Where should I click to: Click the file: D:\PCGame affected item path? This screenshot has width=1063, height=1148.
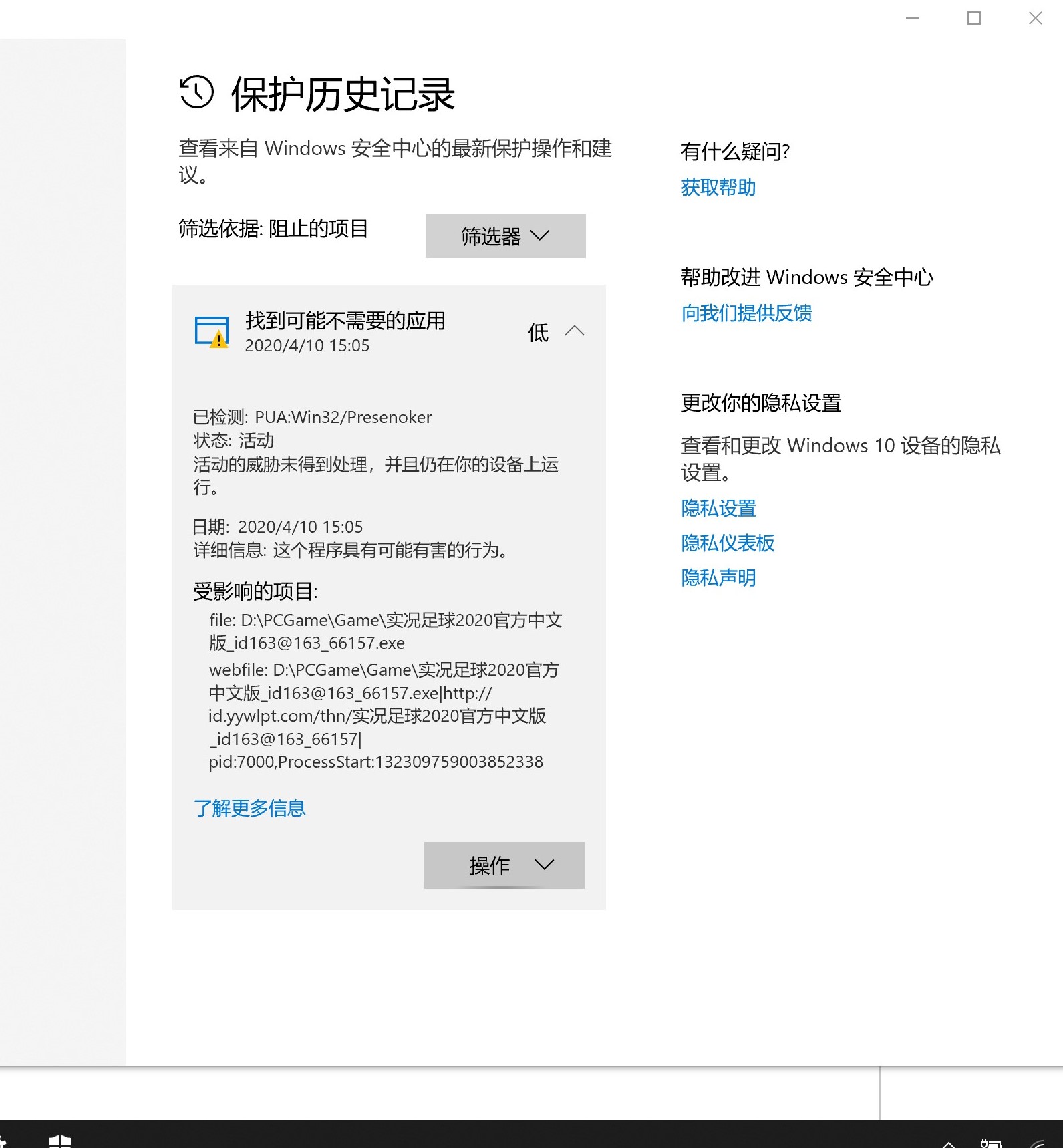pyautogui.click(x=386, y=631)
